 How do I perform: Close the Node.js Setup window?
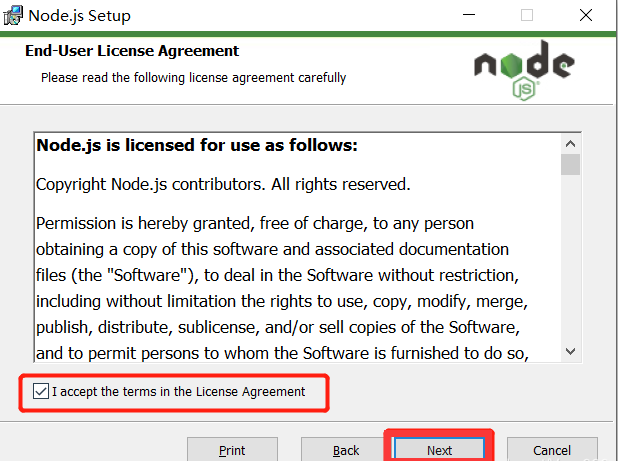pos(586,15)
